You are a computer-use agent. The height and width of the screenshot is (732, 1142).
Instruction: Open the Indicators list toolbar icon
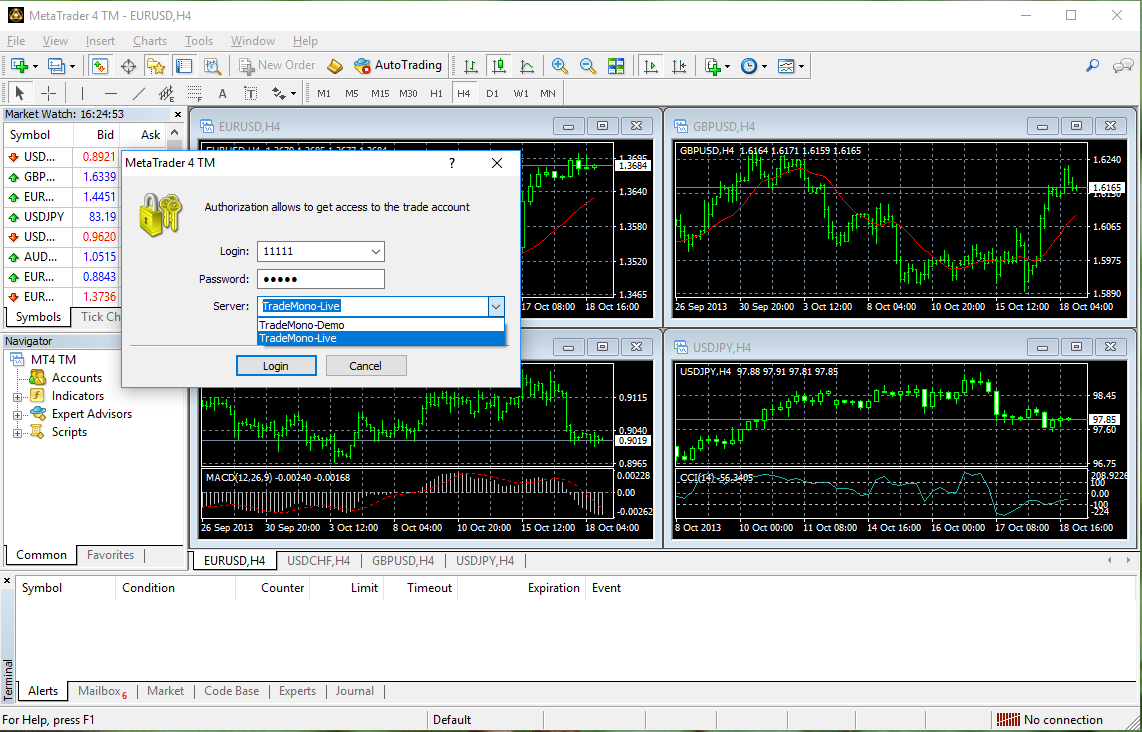click(713, 66)
